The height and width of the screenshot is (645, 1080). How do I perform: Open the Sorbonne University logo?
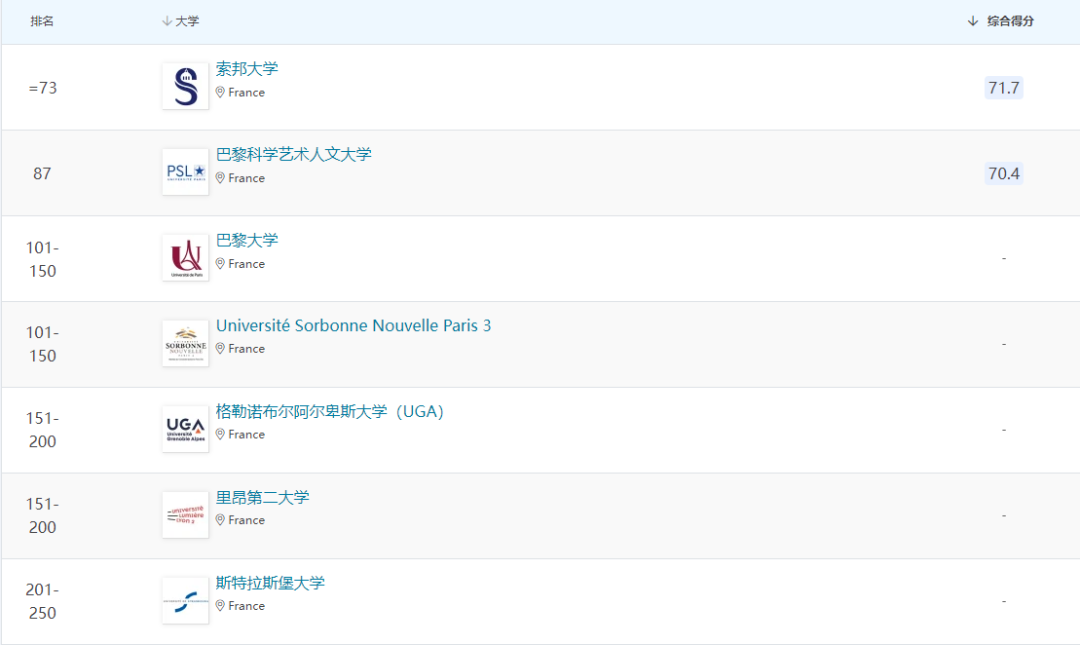[185, 86]
